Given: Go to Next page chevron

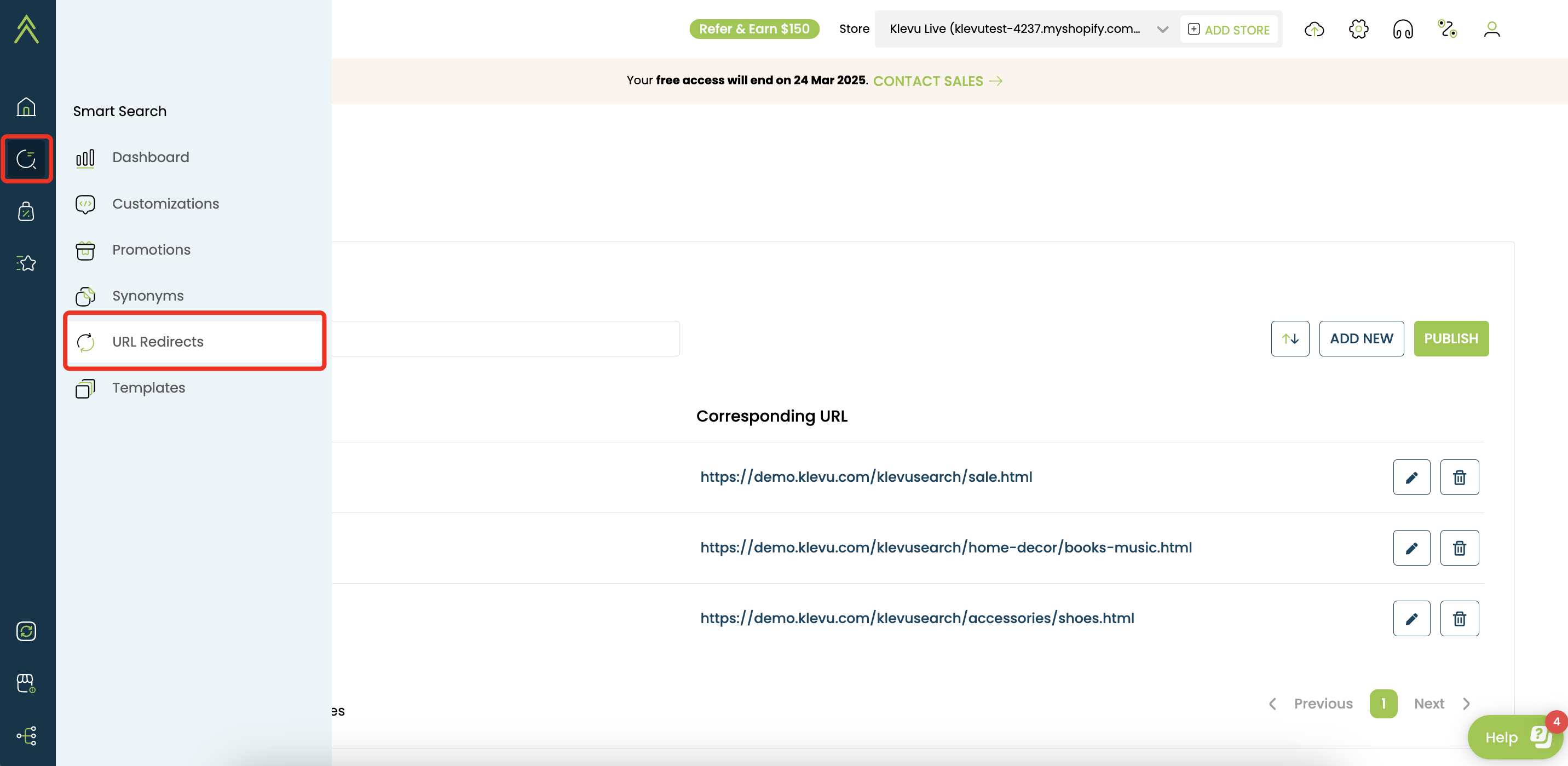Looking at the screenshot, I should (1466, 704).
